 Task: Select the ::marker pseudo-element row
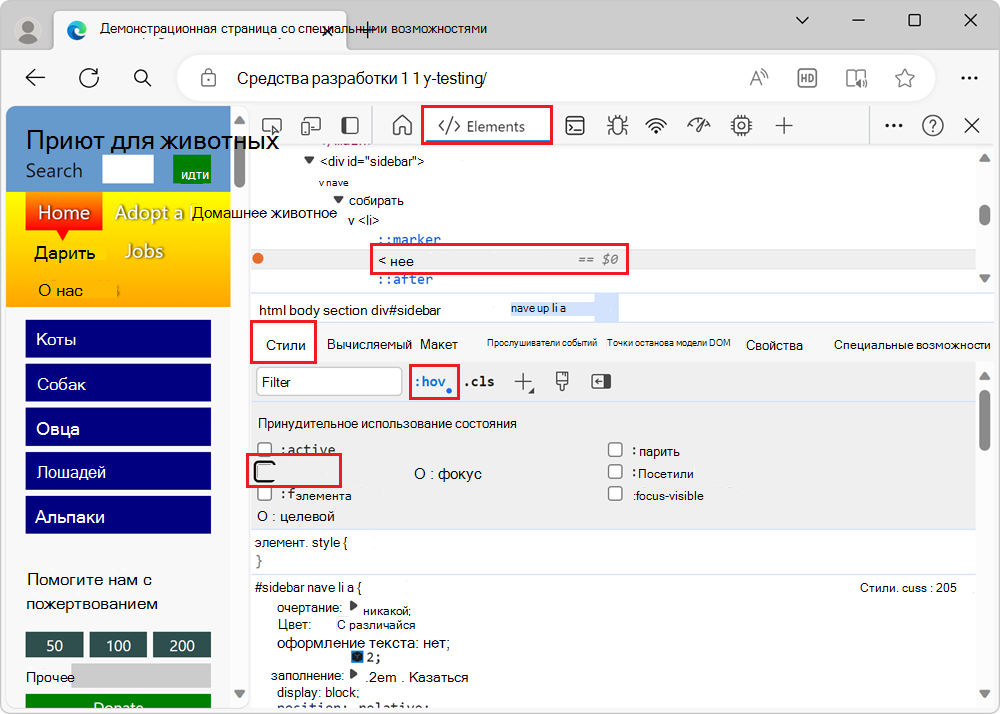pyautogui.click(x=409, y=240)
